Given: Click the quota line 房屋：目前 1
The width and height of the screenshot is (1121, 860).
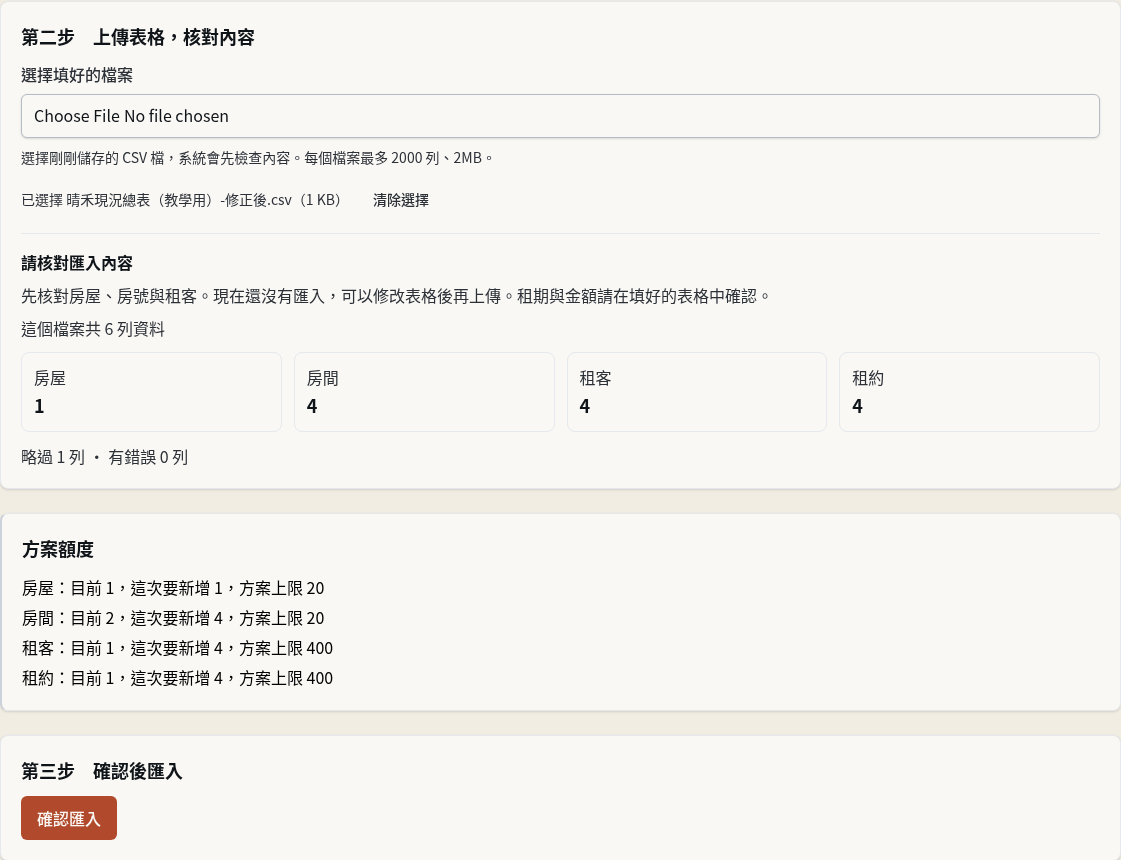Looking at the screenshot, I should (x=173, y=588).
